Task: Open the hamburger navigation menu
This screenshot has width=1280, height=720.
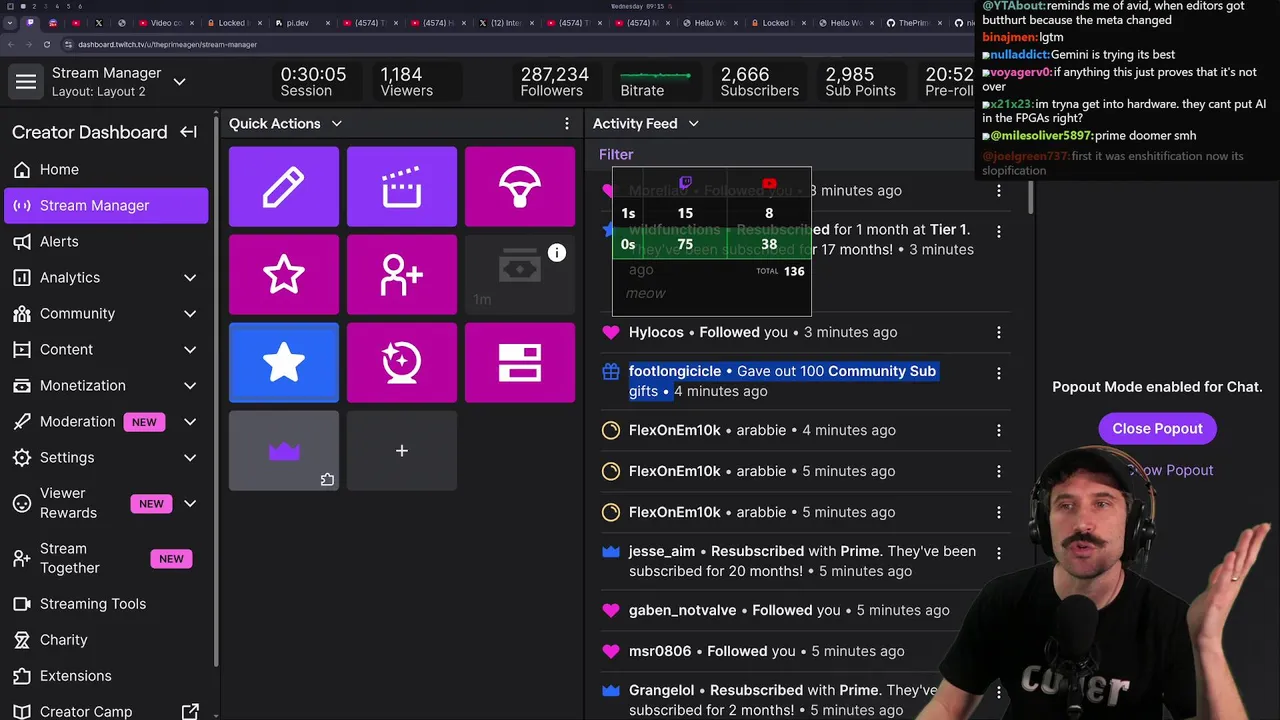Action: point(26,82)
